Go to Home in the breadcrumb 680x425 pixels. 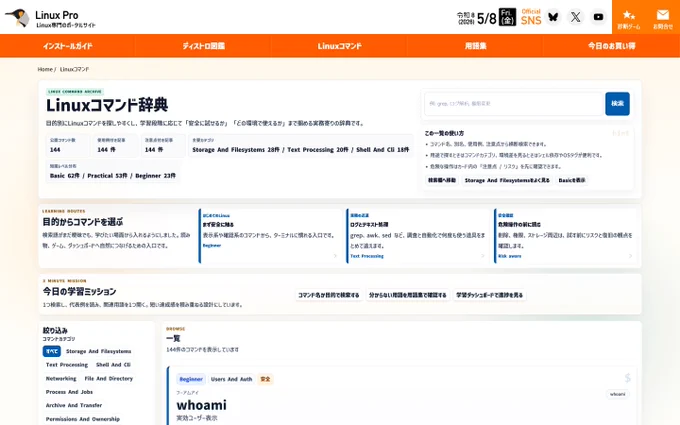(45, 69)
